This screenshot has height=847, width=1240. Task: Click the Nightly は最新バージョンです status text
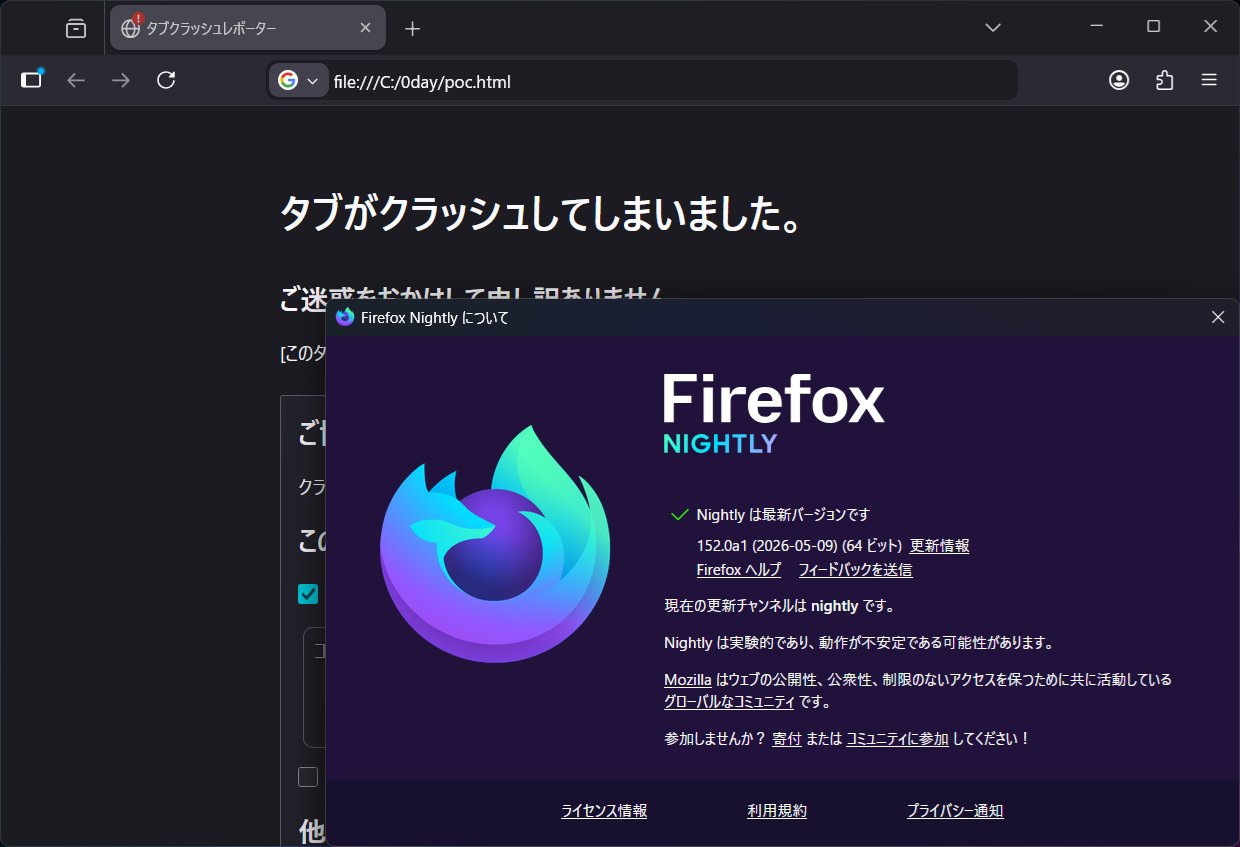pos(783,515)
